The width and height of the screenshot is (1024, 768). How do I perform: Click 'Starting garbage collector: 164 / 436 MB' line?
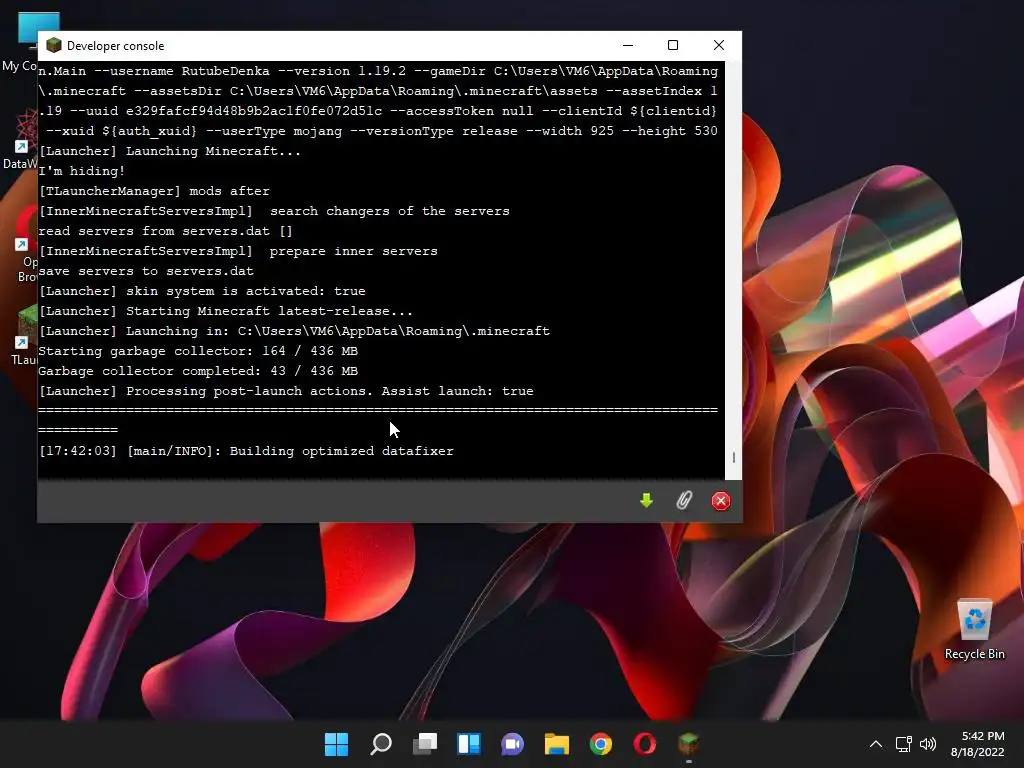pos(197,351)
